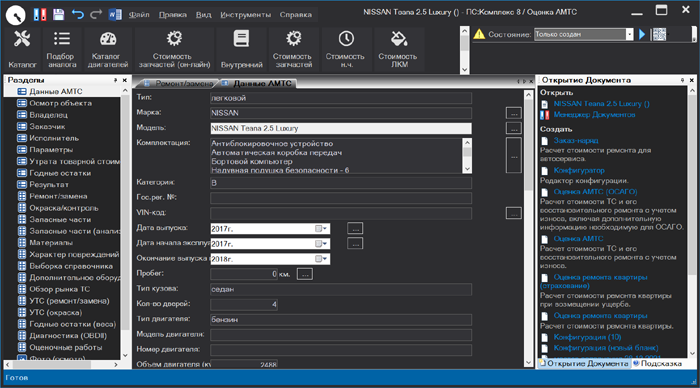Click the ellipsis button next to Комплектация

(x=514, y=155)
